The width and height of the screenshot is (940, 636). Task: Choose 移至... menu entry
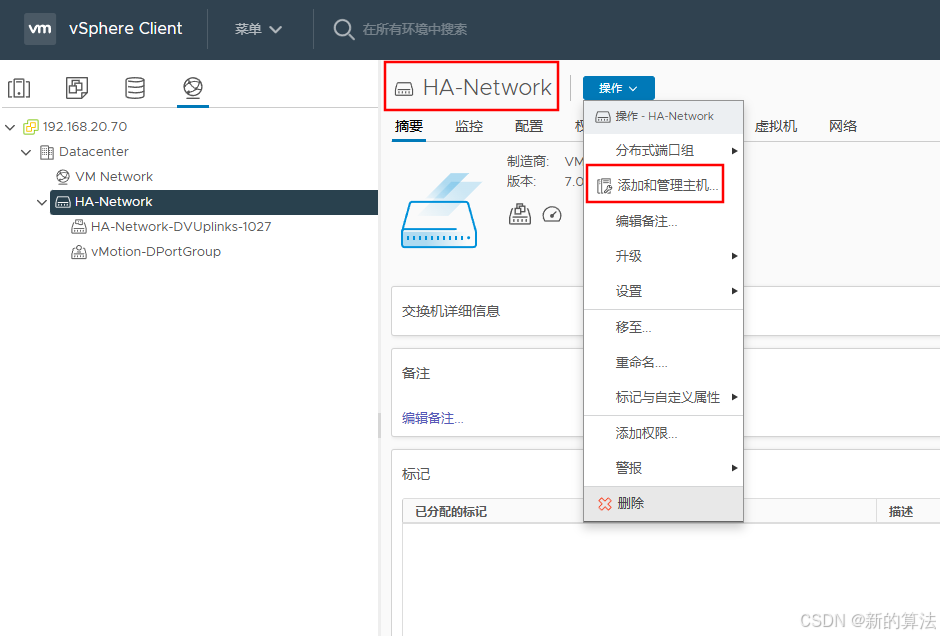coord(664,327)
